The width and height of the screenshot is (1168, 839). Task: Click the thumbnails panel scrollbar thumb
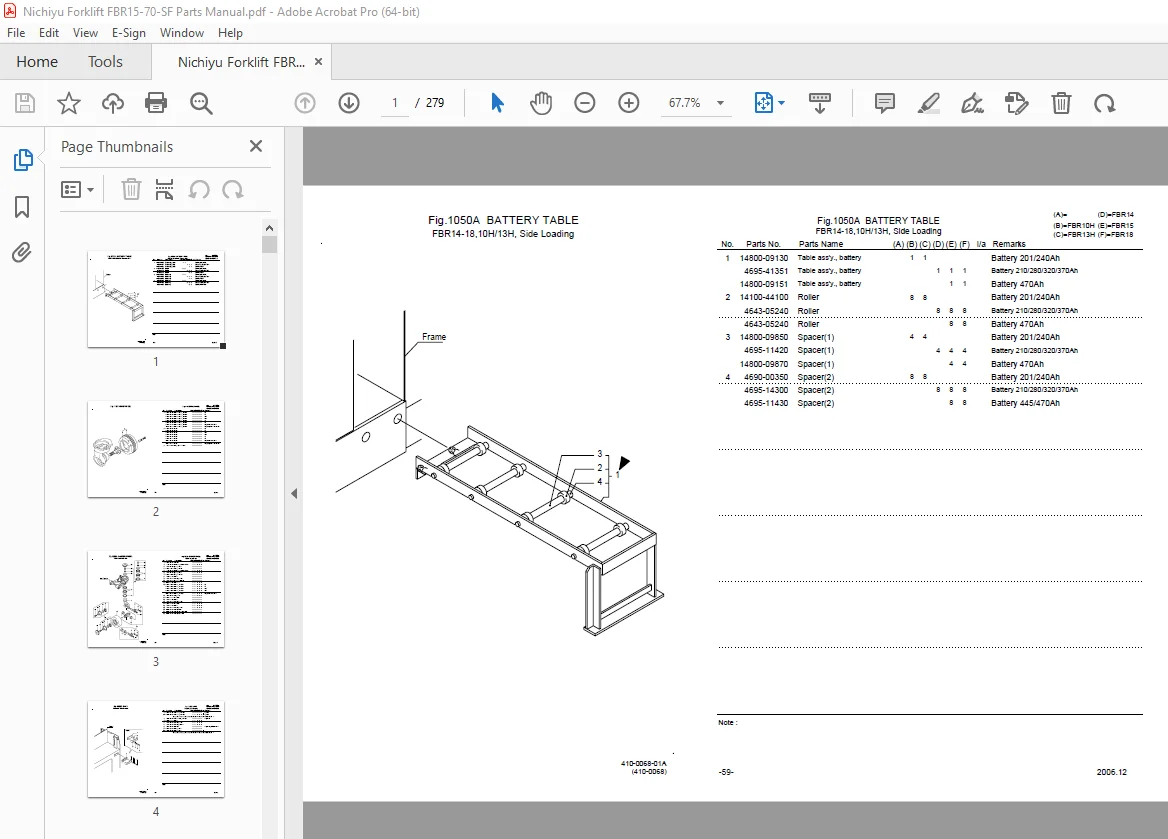point(270,245)
